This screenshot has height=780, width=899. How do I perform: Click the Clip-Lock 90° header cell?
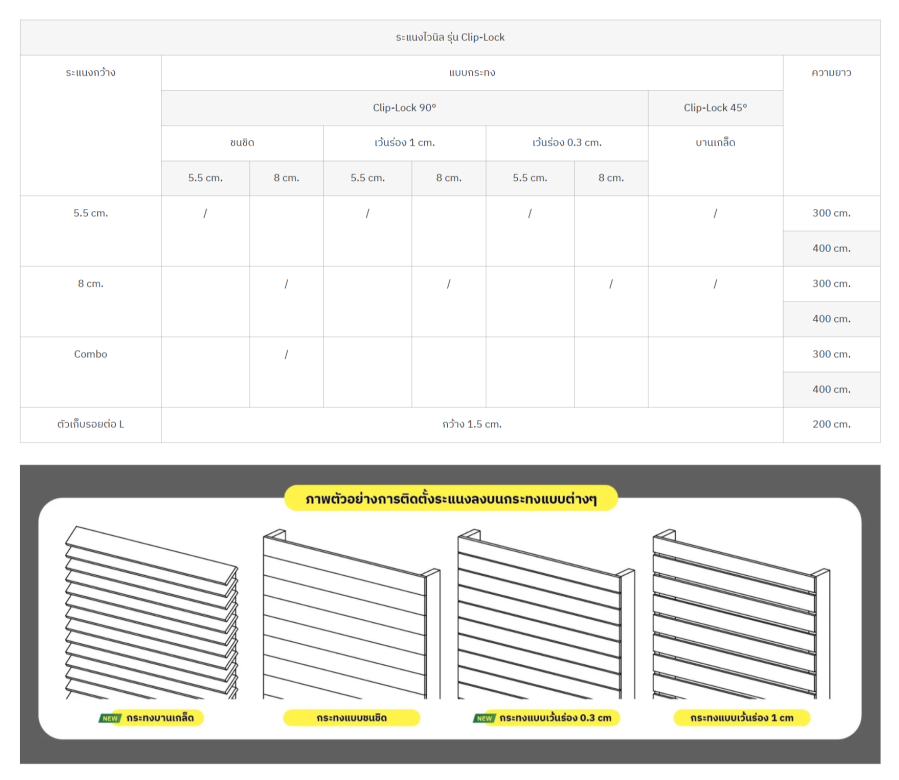(405, 108)
